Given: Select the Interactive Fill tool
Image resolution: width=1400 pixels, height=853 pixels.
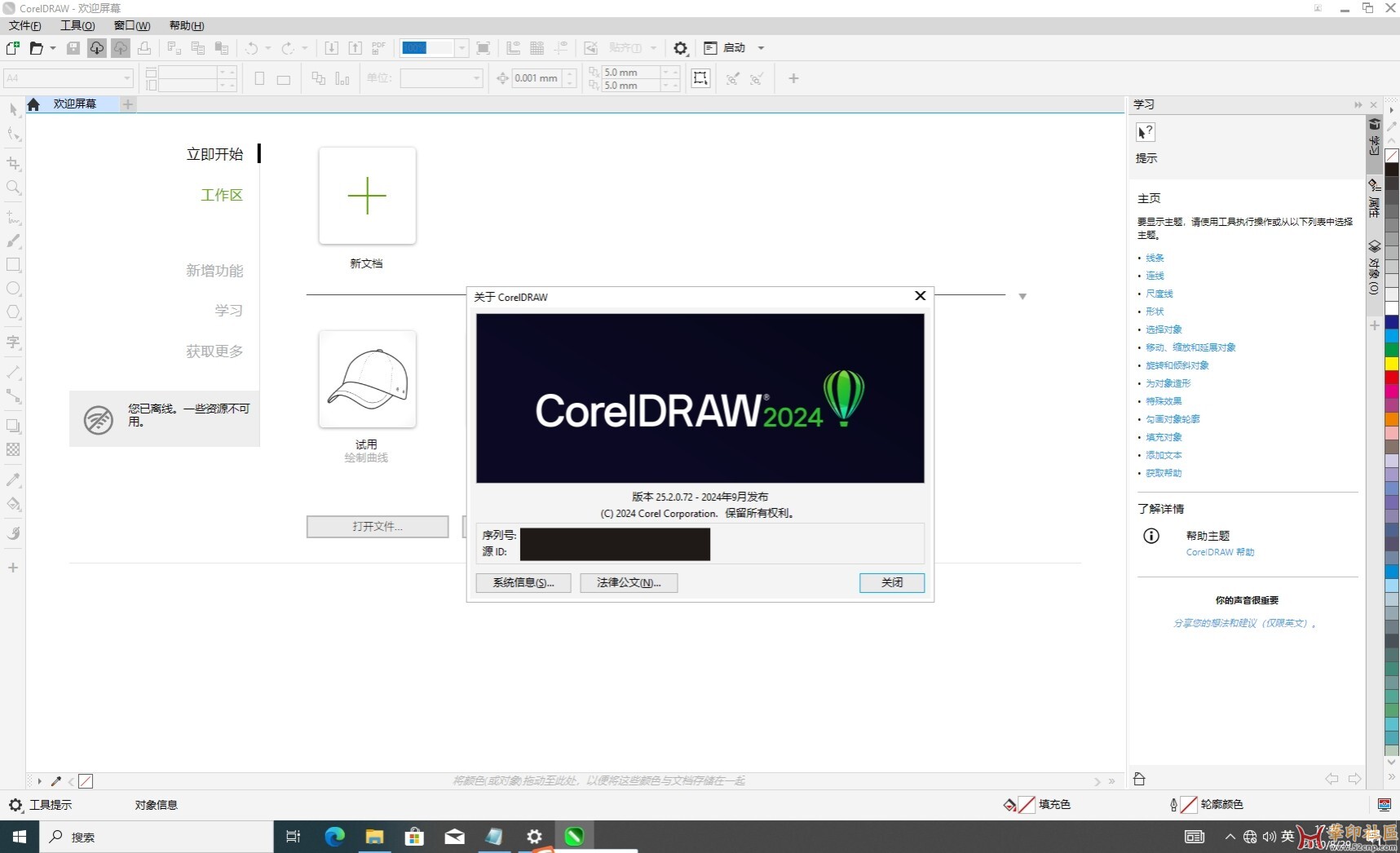Looking at the screenshot, I should pos(14,504).
